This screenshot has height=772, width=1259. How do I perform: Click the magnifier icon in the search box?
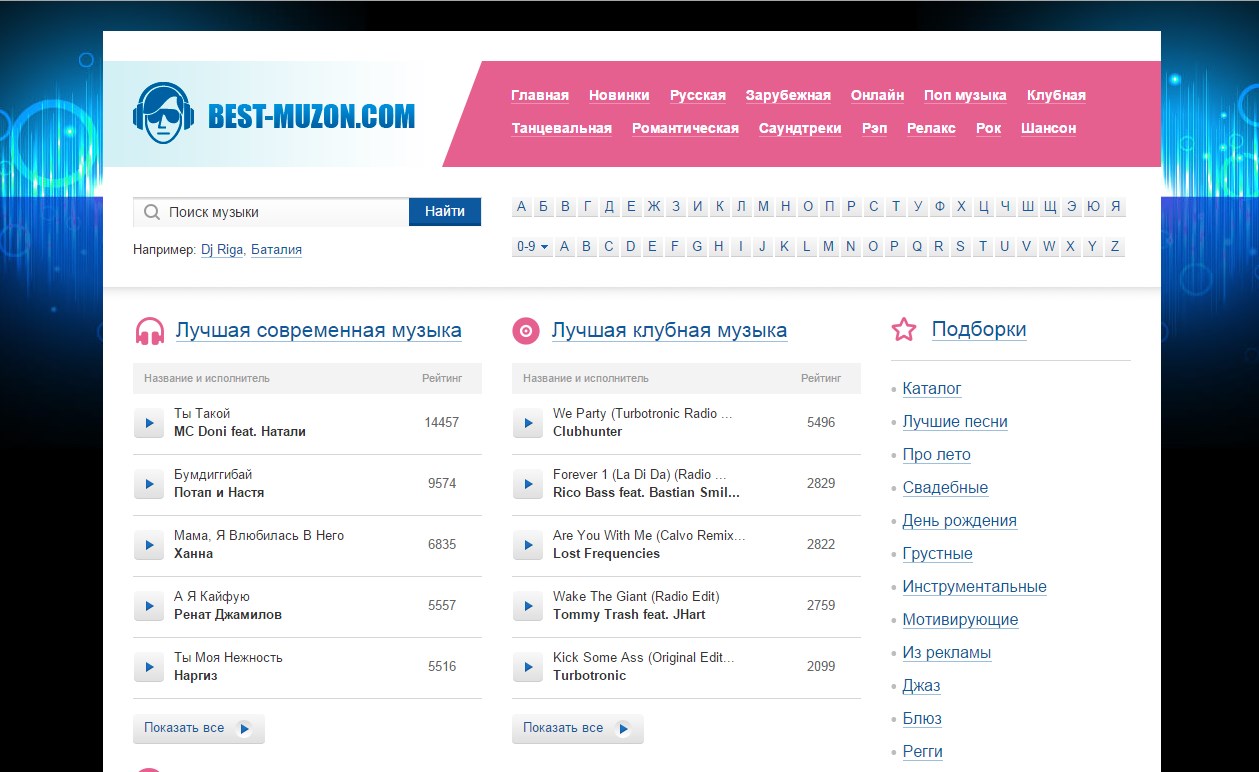152,212
